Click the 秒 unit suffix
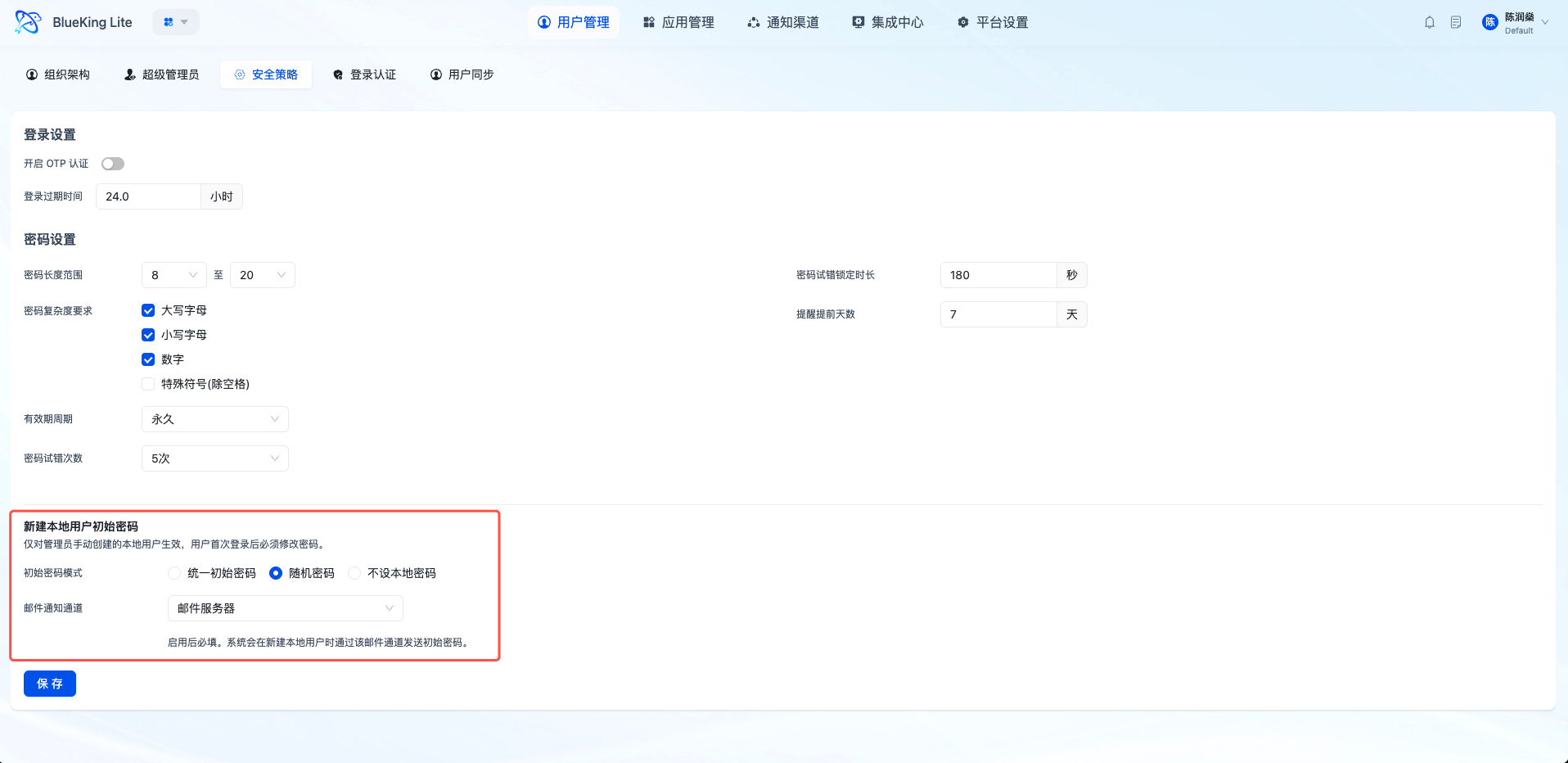This screenshot has width=1568, height=763. [1072, 275]
